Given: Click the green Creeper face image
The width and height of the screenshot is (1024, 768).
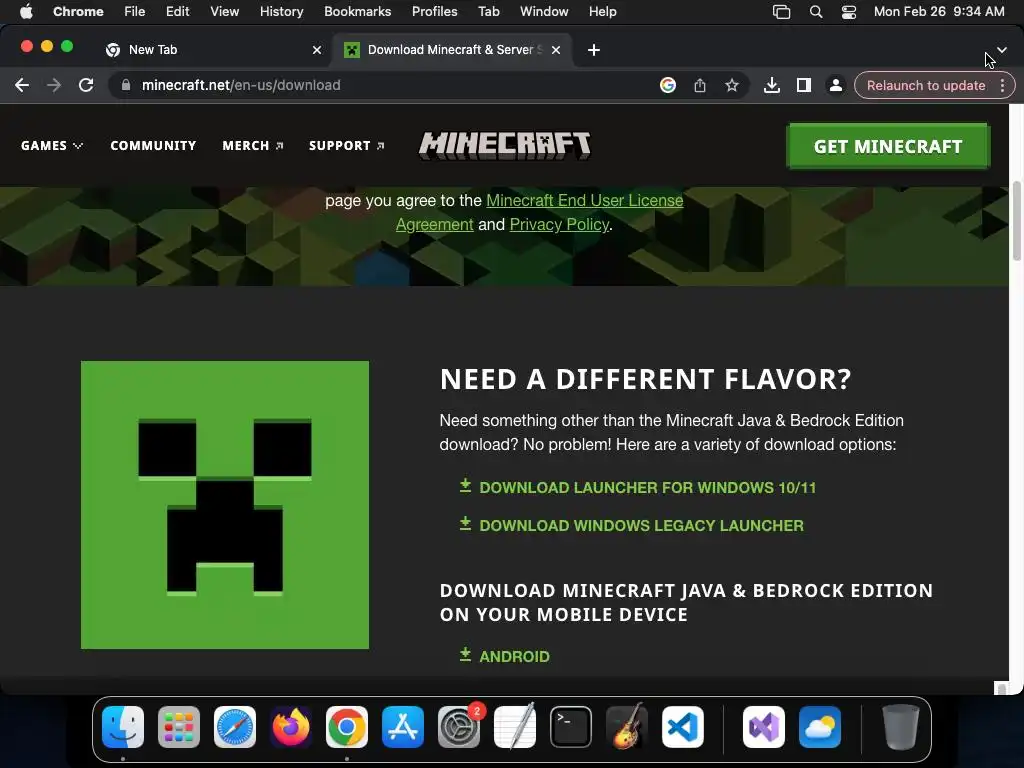Looking at the screenshot, I should click(225, 505).
